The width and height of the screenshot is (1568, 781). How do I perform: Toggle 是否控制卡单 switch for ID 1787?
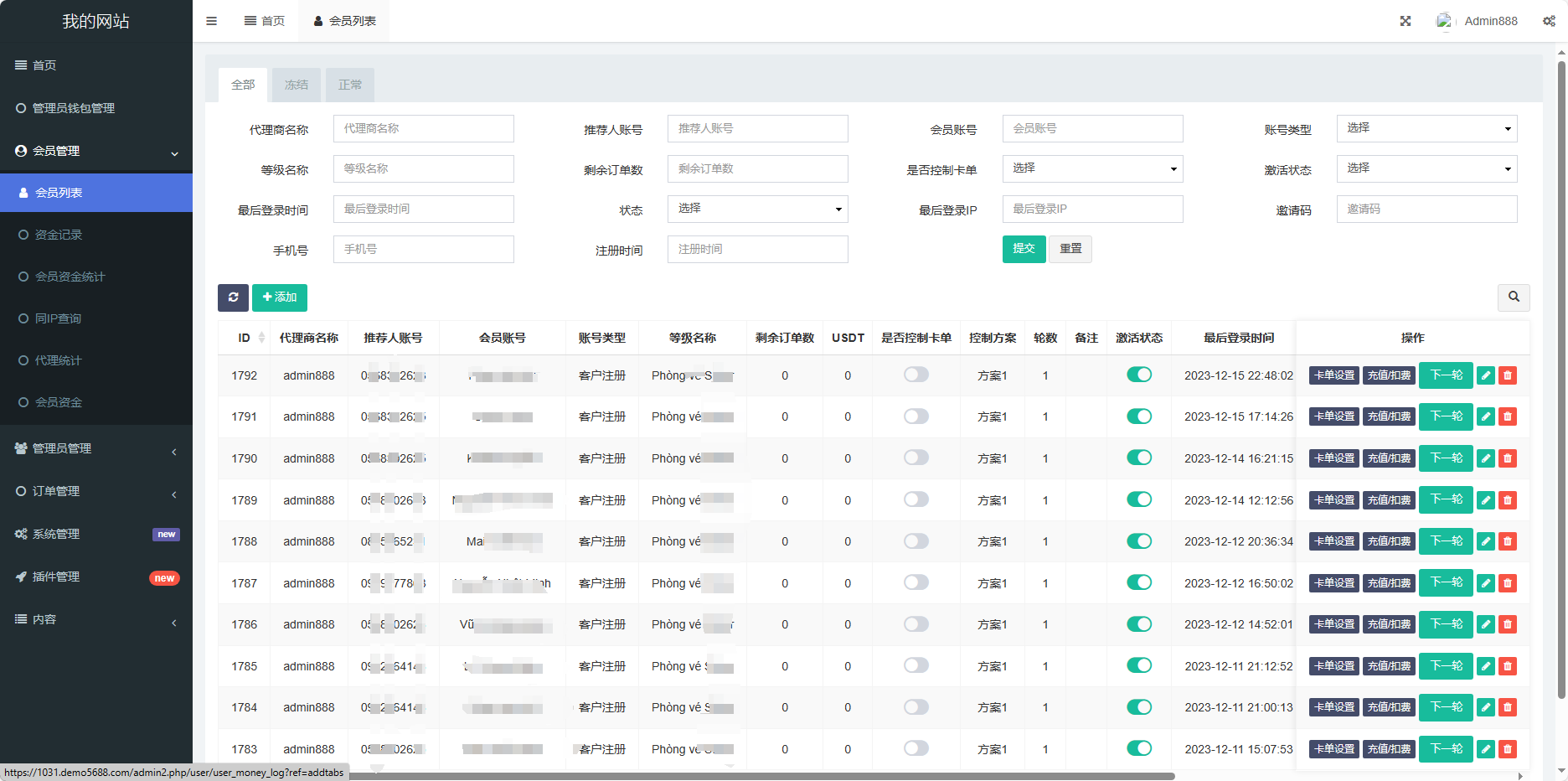pyautogui.click(x=916, y=582)
